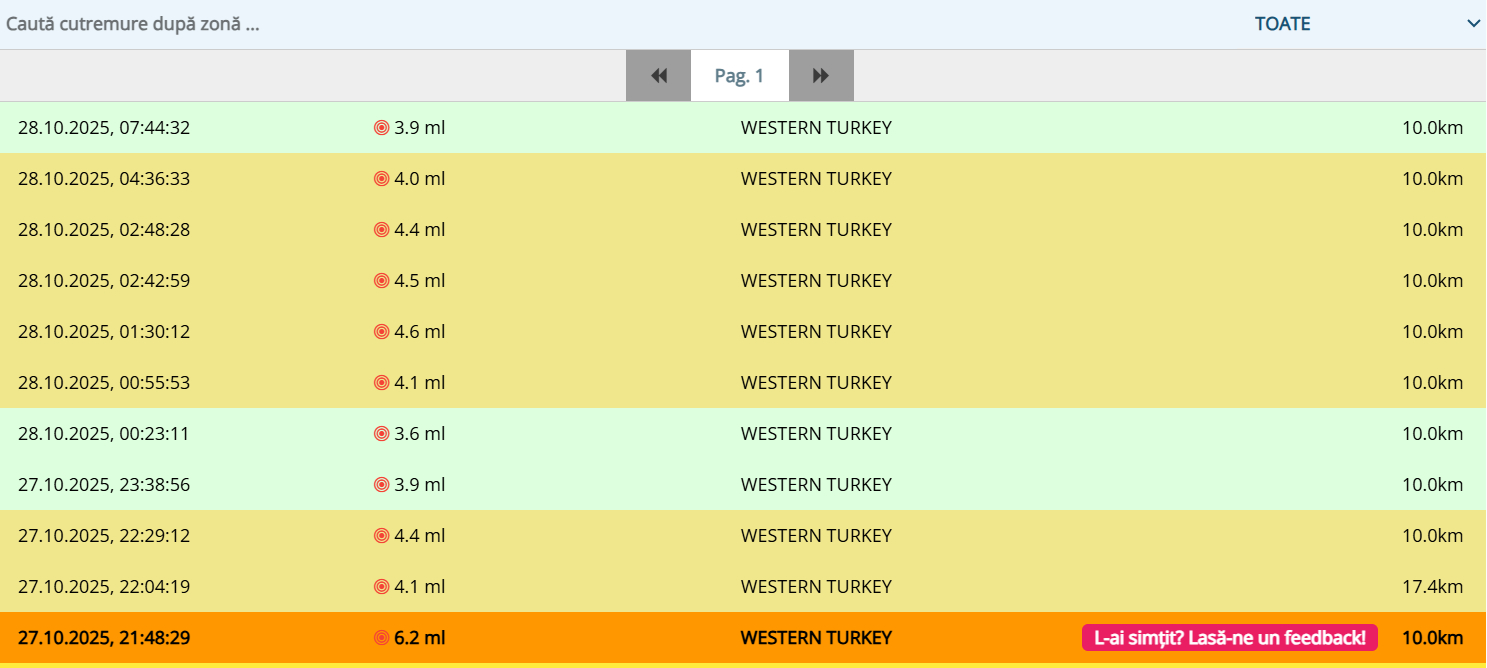Select the 28.10.2025, 00:55:53 earthquake row

(x=104, y=383)
